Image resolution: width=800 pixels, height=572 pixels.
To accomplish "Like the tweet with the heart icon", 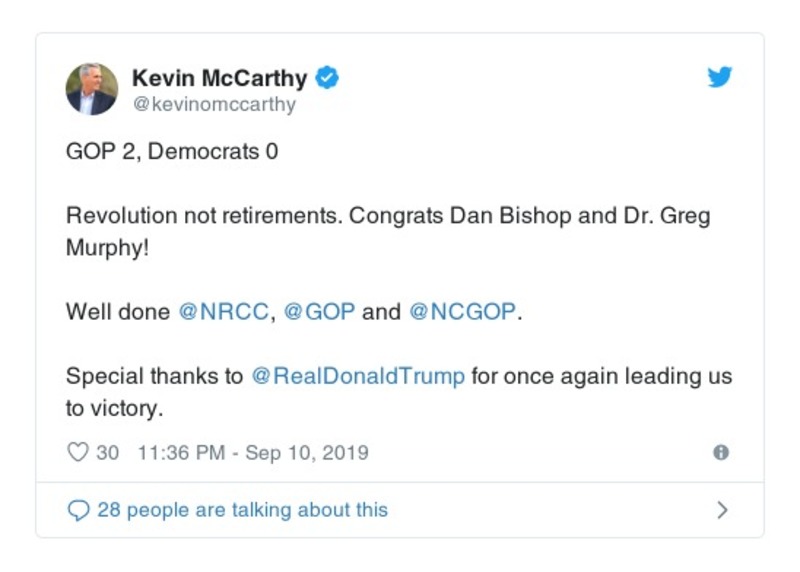I will 78,452.
